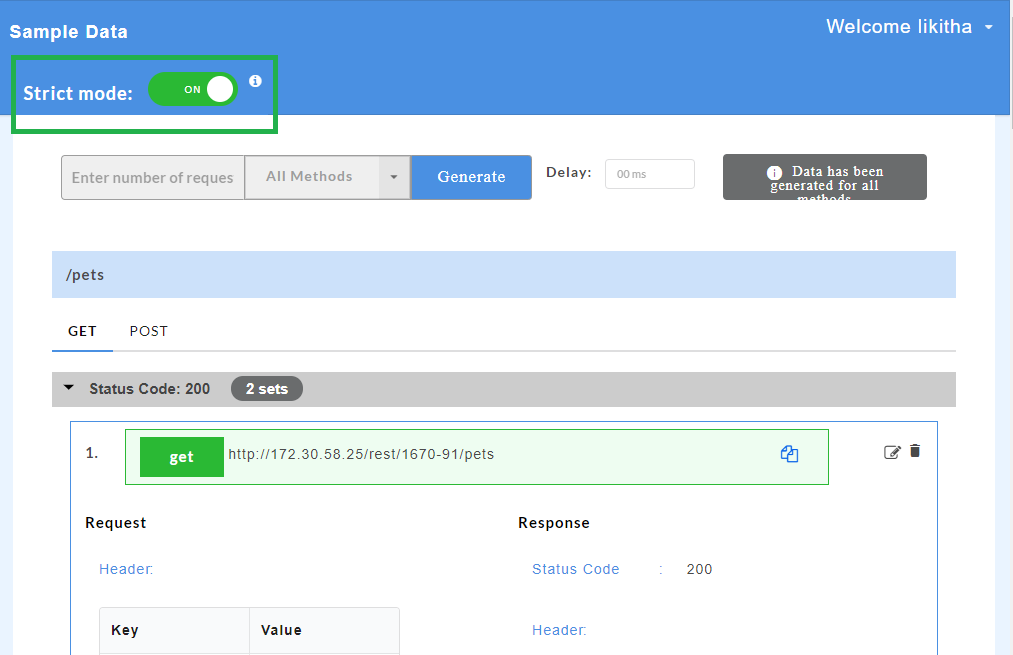The image size is (1013, 655).
Task: Toggle the Strict mode switch off
Action: coord(193,89)
